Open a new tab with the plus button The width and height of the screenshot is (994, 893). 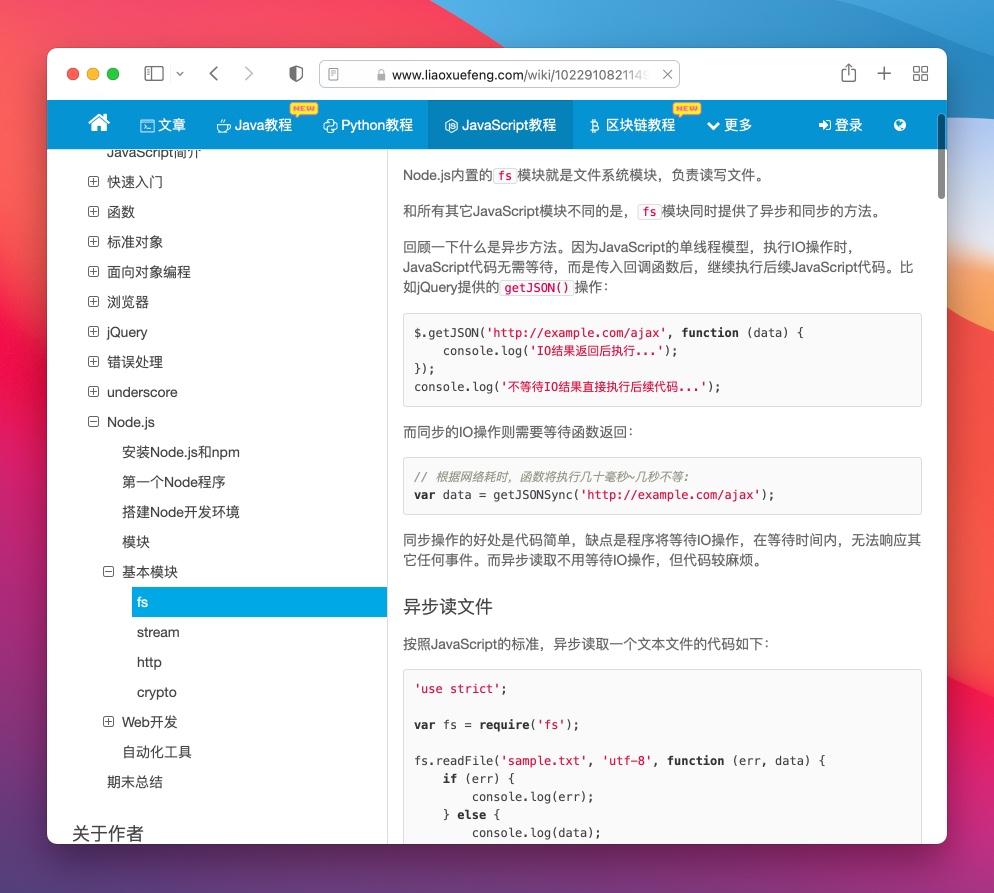point(884,73)
